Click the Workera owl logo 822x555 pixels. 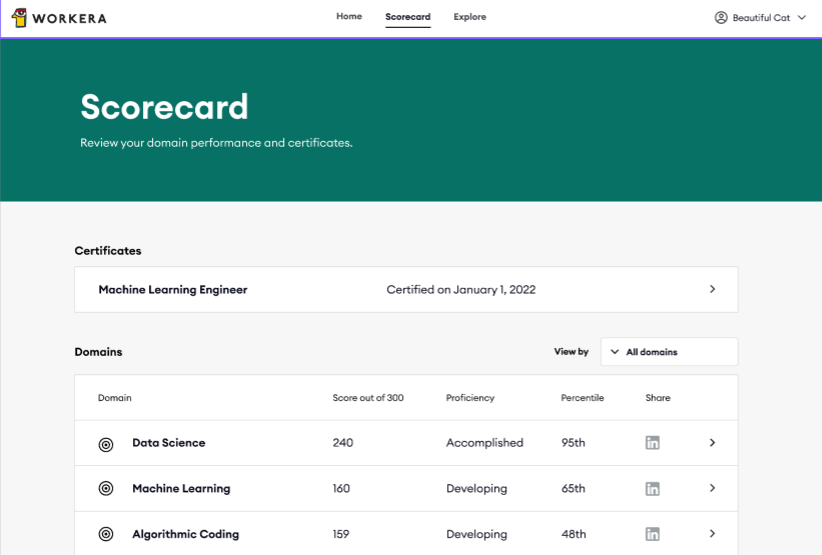click(x=19, y=18)
